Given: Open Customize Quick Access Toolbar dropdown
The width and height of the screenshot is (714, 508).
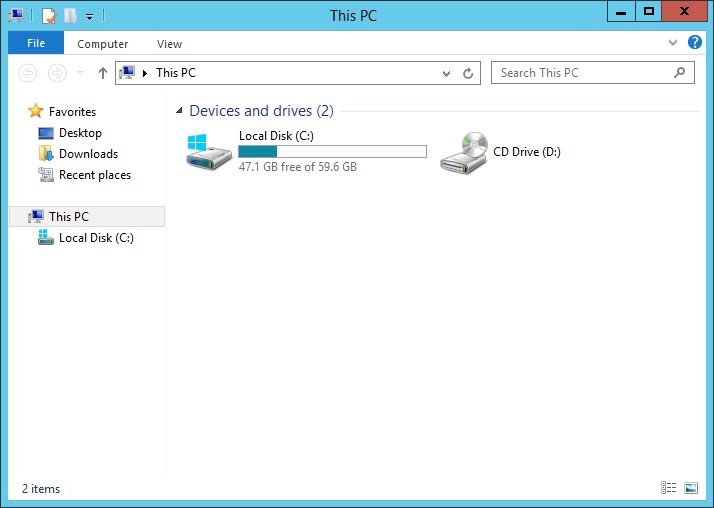Looking at the screenshot, I should [x=89, y=16].
